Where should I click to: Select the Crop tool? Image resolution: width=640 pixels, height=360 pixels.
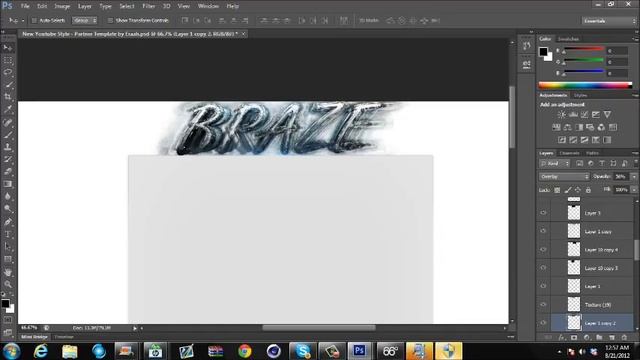click(8, 97)
